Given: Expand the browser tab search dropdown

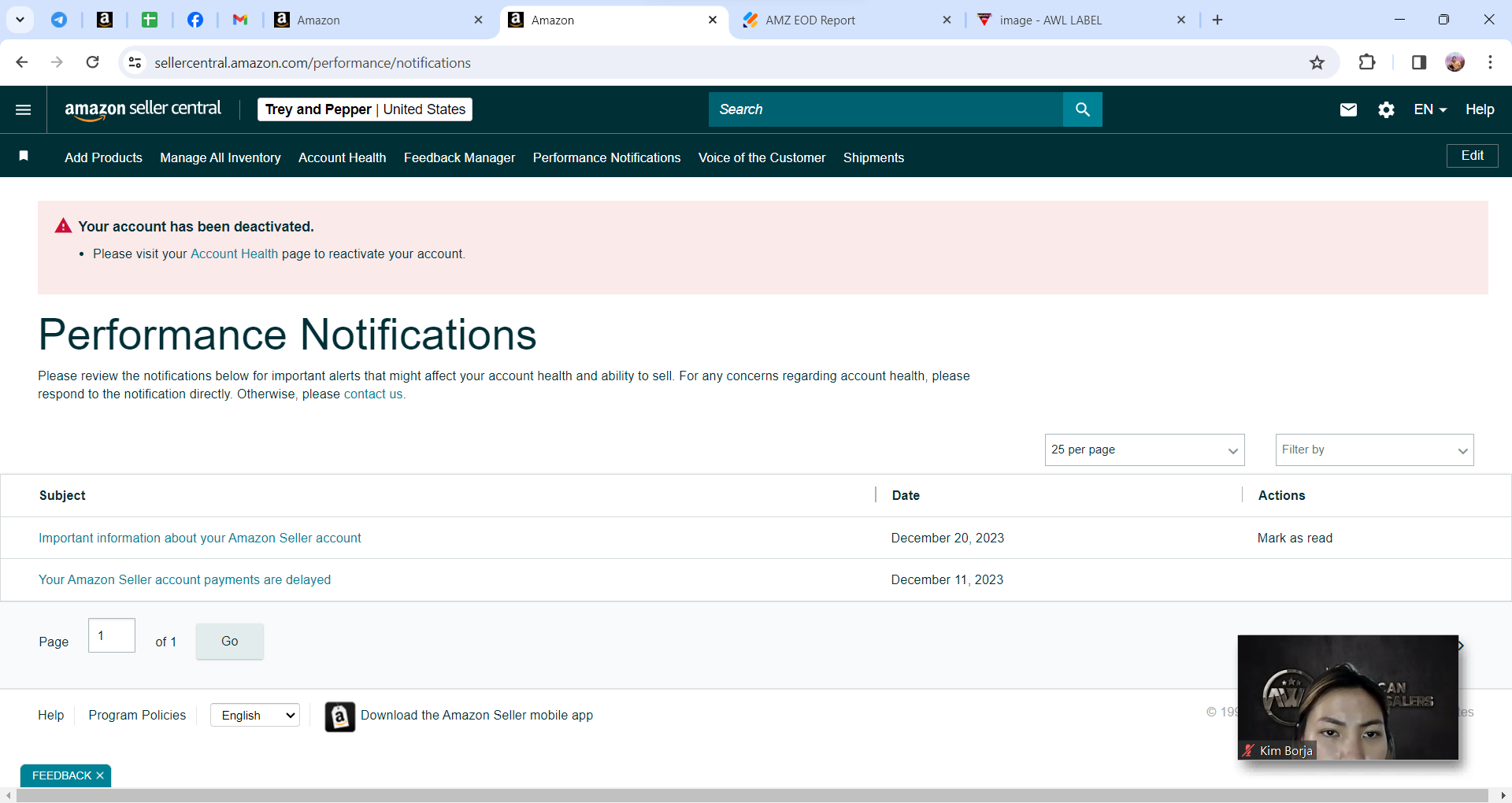Looking at the screenshot, I should coord(20,20).
